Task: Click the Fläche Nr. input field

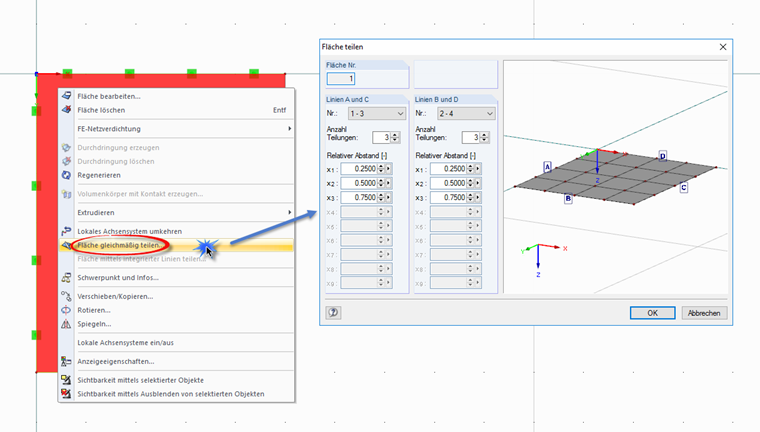Action: (341, 79)
